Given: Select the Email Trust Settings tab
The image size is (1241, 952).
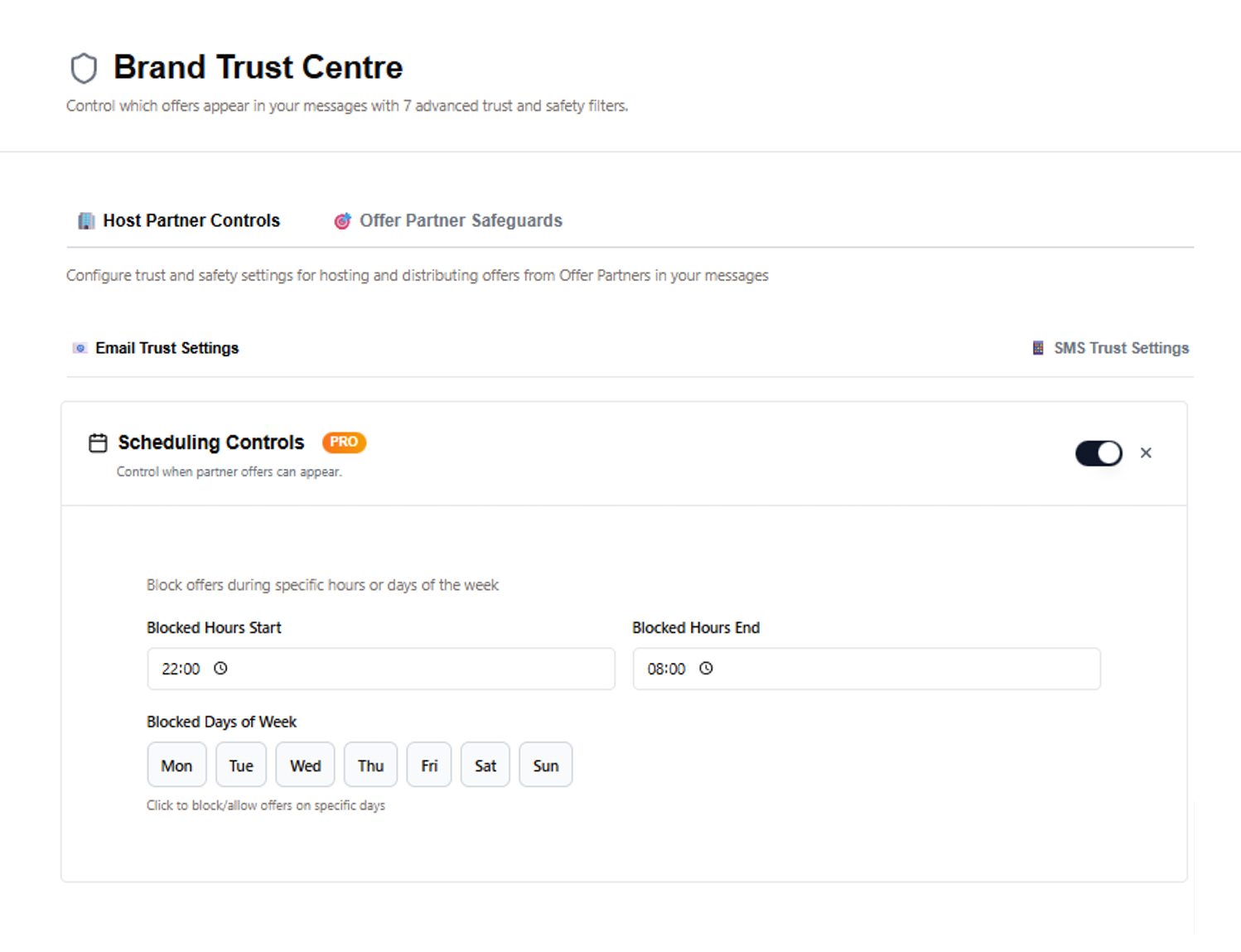Looking at the screenshot, I should click(167, 348).
